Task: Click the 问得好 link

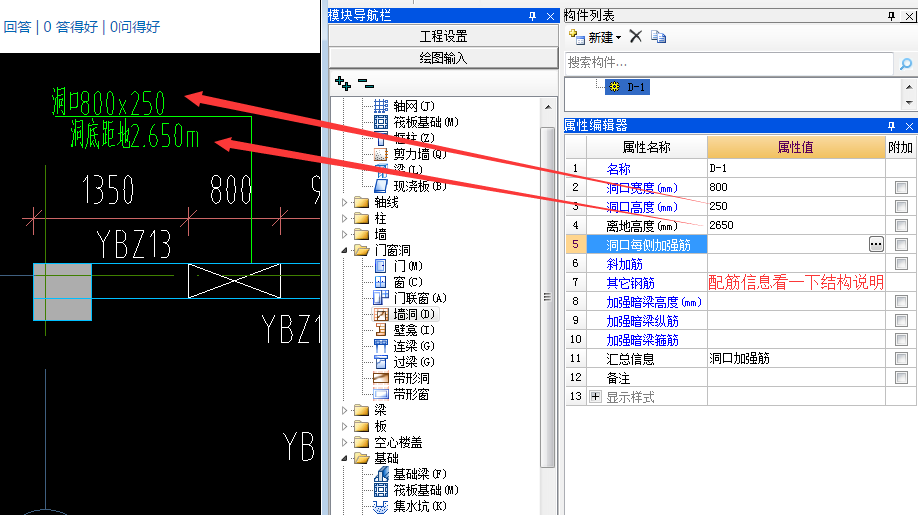Action: [135, 27]
